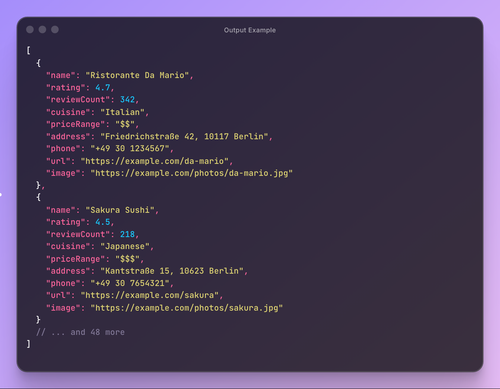Click the opening brace above "Ristorante Da Mario"

pos(38,63)
